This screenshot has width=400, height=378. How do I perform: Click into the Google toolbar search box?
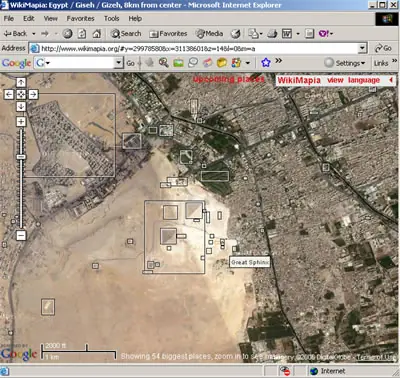(x=78, y=63)
